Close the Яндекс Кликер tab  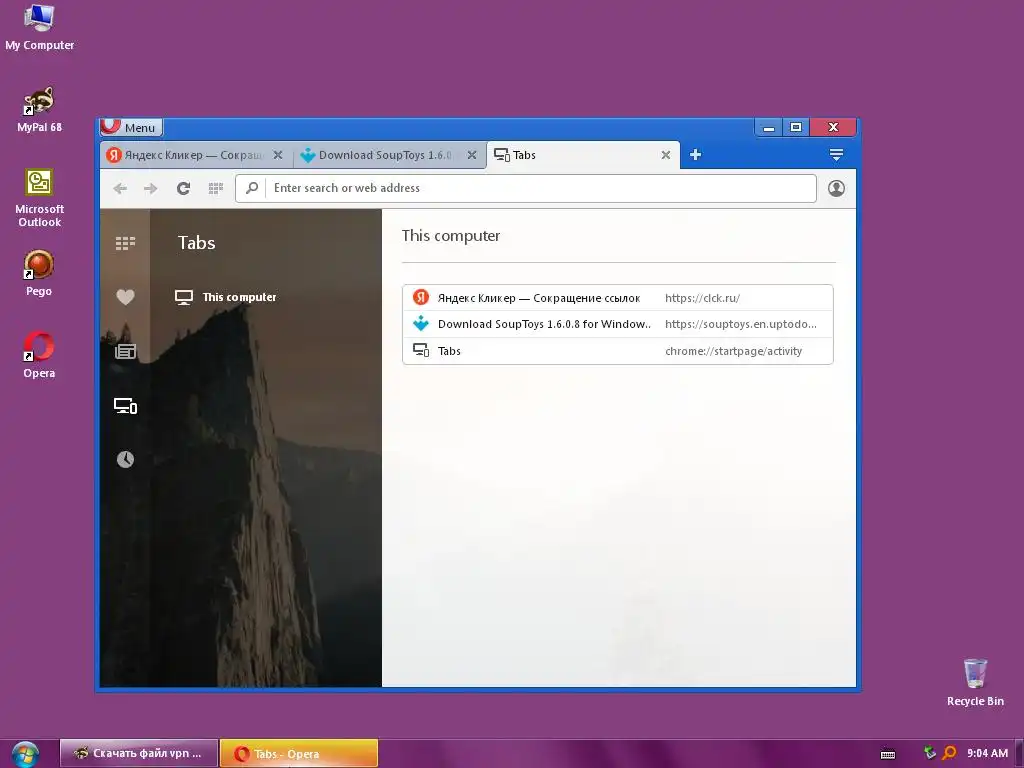(x=278, y=155)
